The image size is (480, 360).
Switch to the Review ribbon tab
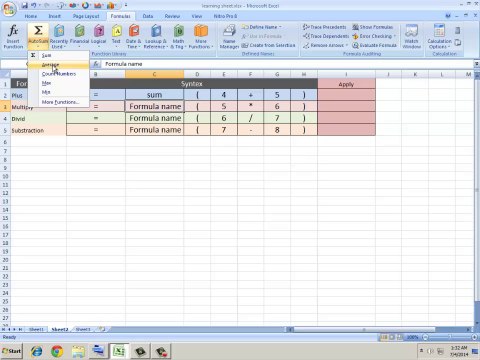(172, 16)
